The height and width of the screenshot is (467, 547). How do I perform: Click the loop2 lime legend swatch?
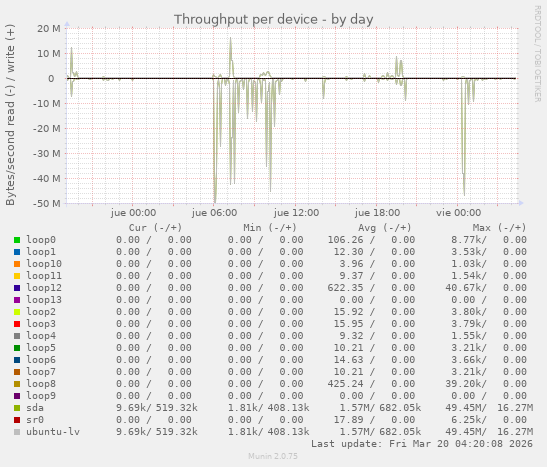tap(17, 312)
